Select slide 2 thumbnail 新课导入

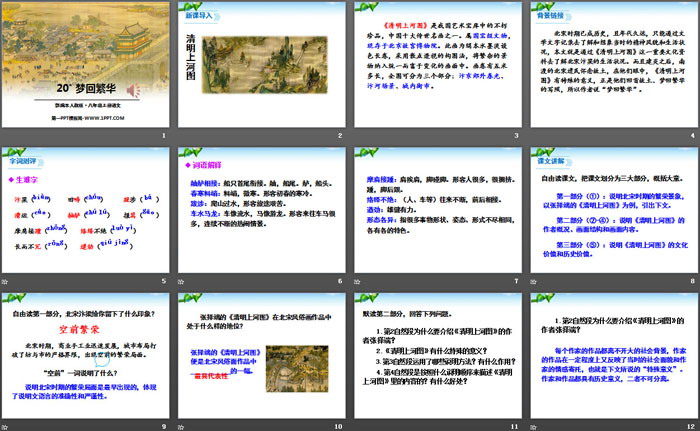[262, 65]
